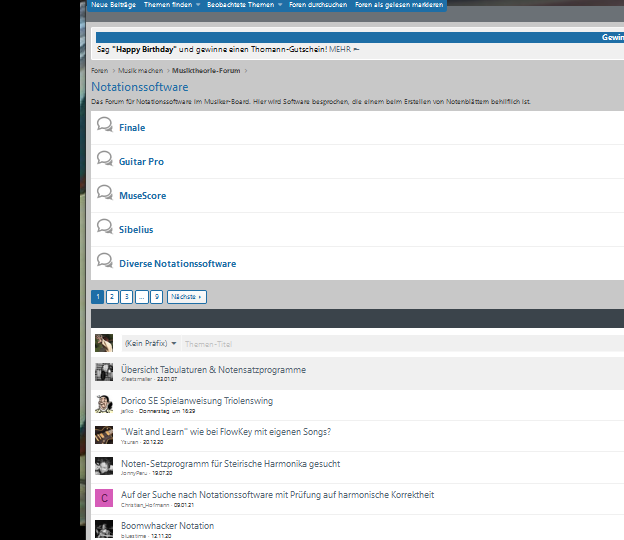The image size is (624, 540).
Task: Go to the Foren breadcrumb
Action: pos(99,70)
